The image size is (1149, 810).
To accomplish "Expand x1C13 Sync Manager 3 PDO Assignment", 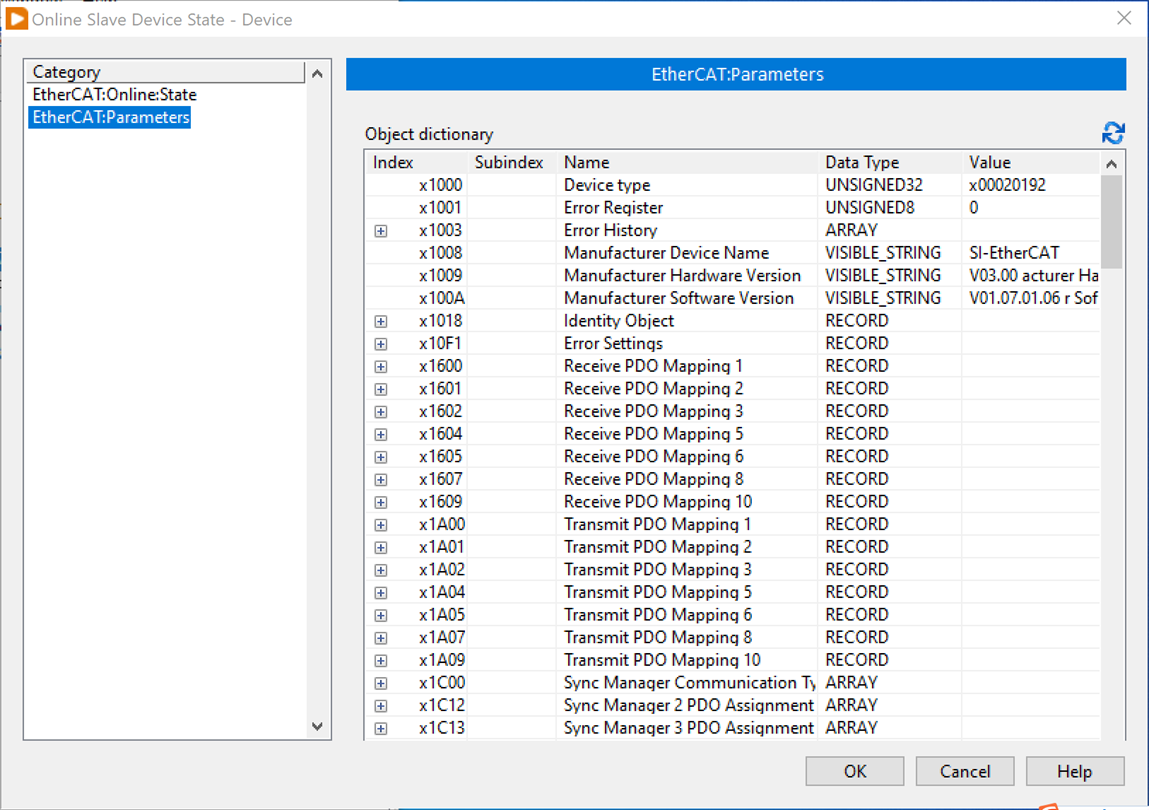I will [x=381, y=729].
